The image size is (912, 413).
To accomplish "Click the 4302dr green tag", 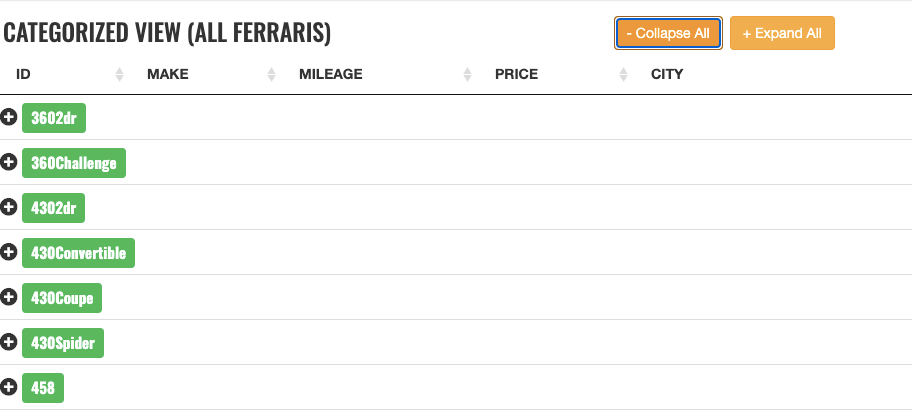I will pyautogui.click(x=54, y=208).
